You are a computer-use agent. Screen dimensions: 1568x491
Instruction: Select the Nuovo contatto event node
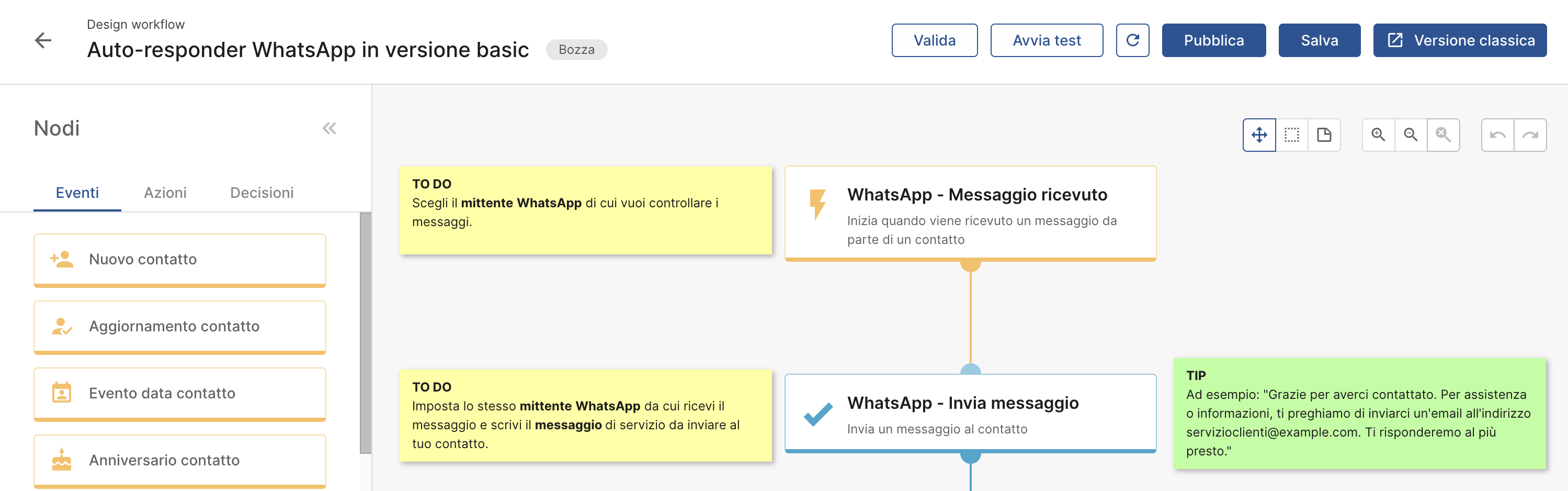tap(180, 260)
